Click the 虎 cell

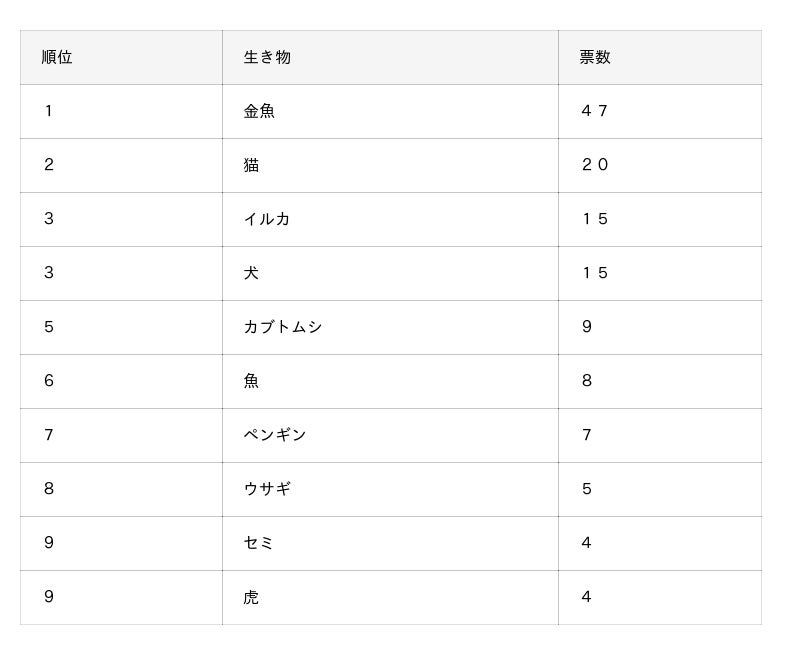(x=251, y=597)
